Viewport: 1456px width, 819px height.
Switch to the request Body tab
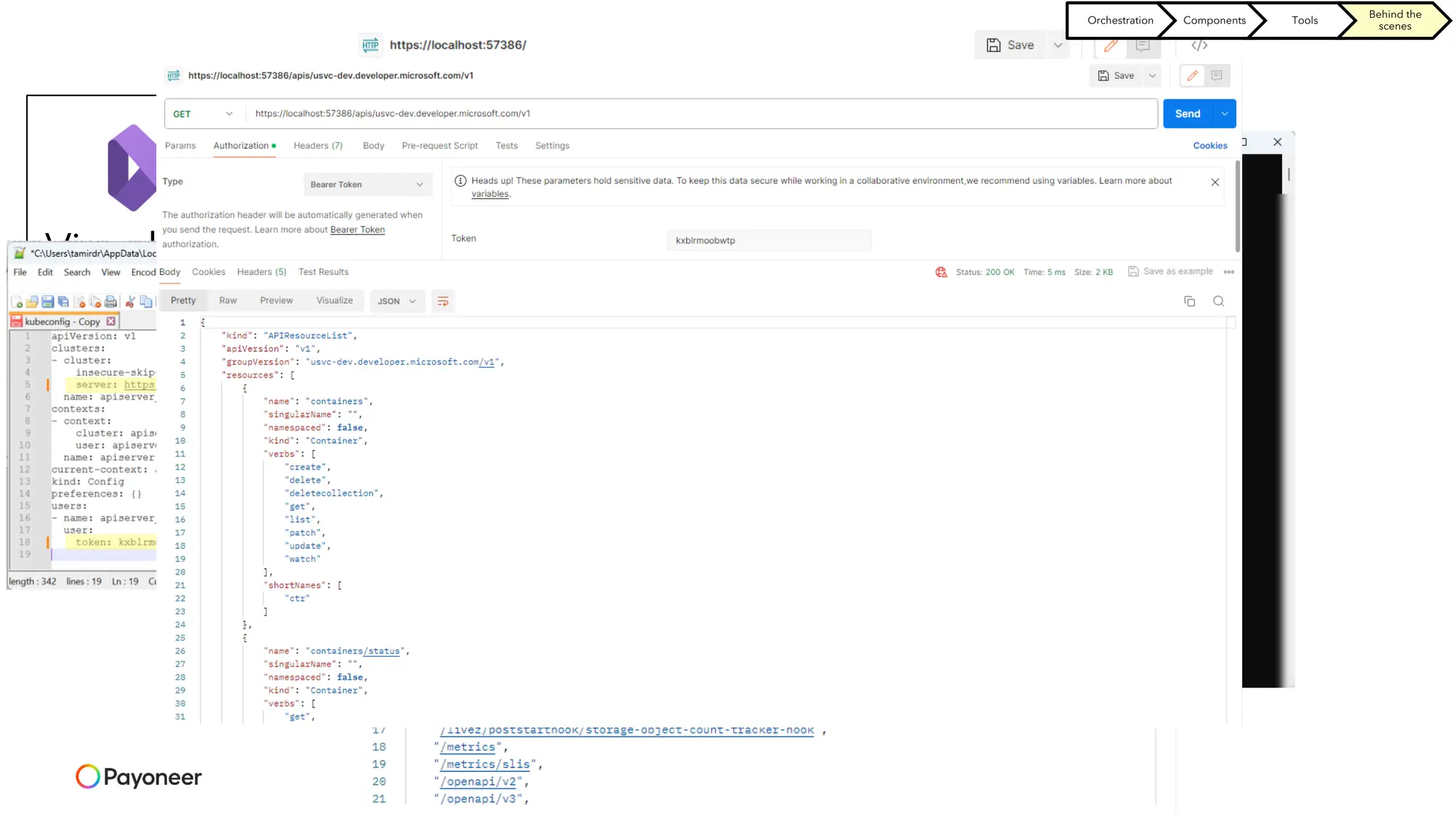coord(373,146)
